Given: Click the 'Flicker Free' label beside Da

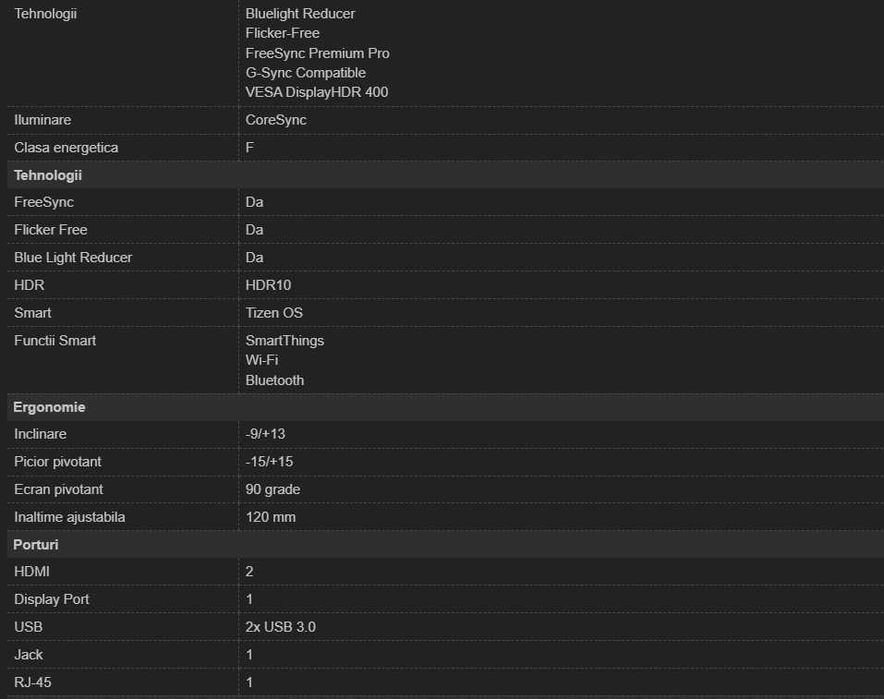Looking at the screenshot, I should click(51, 230).
